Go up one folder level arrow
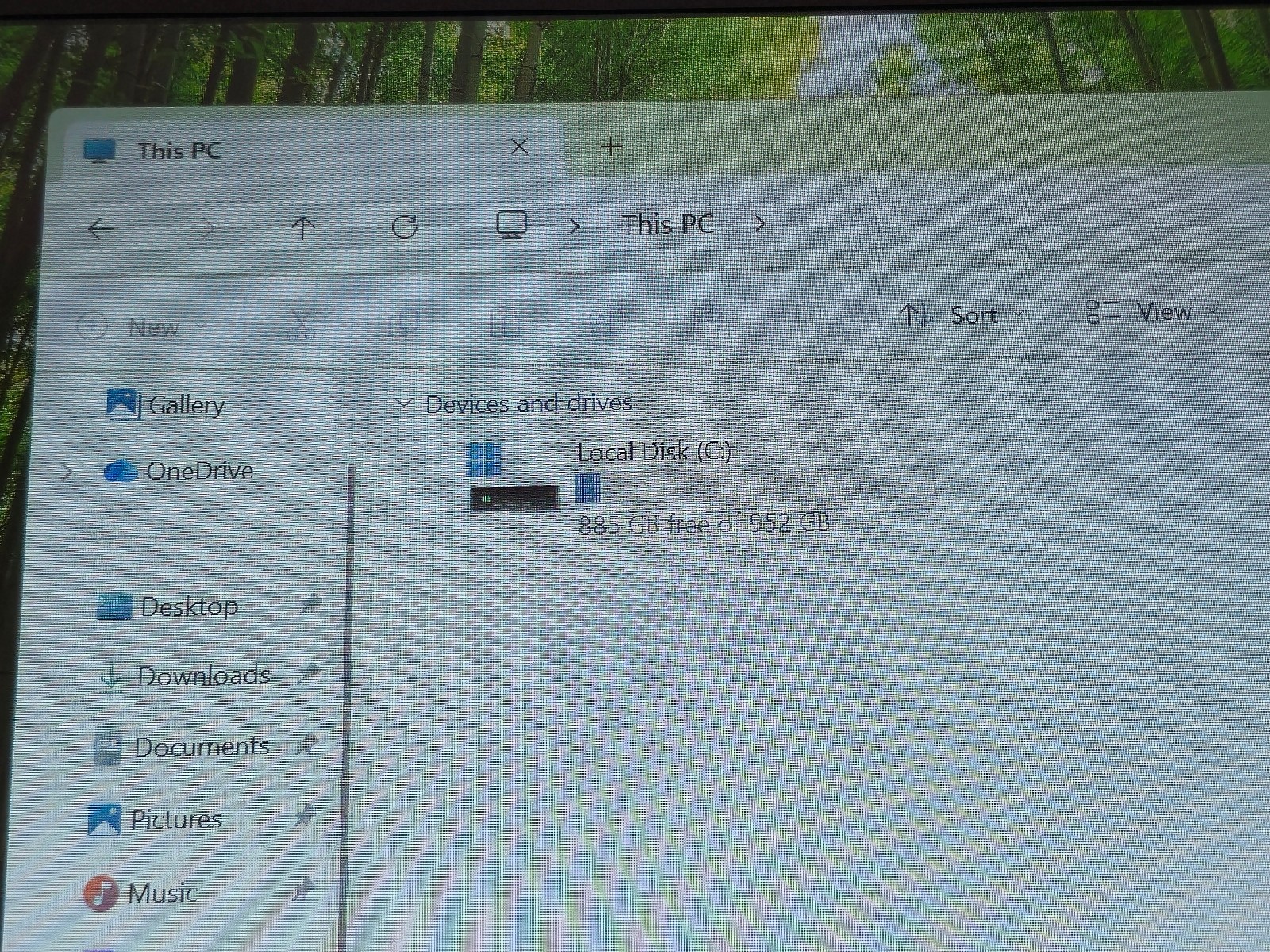The image size is (1270, 952). tap(303, 228)
